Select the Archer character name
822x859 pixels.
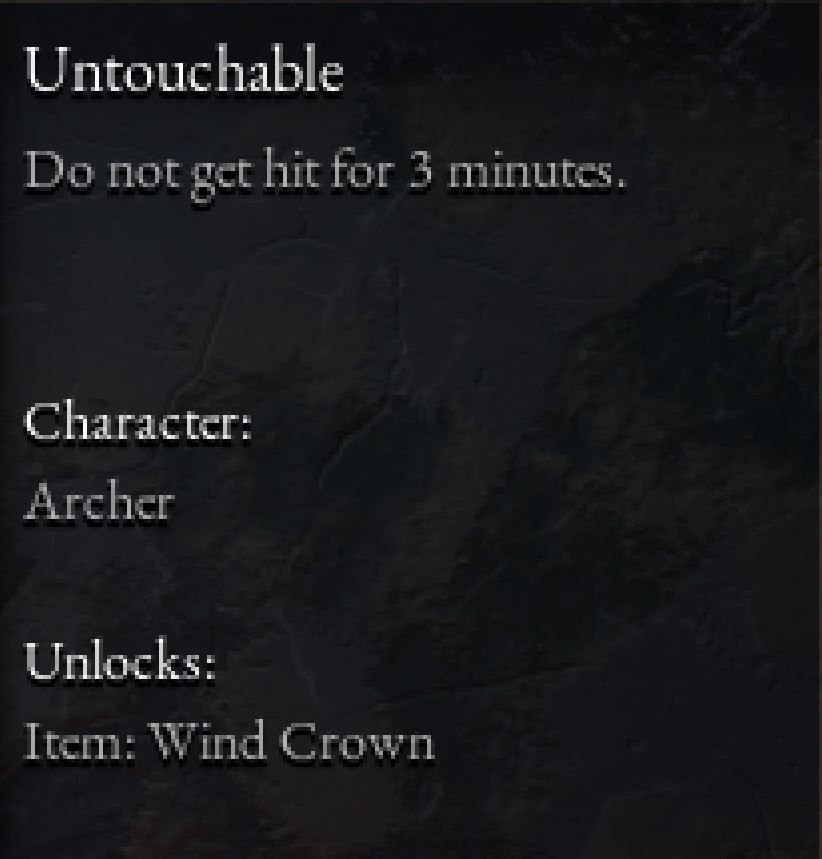pos(99,501)
